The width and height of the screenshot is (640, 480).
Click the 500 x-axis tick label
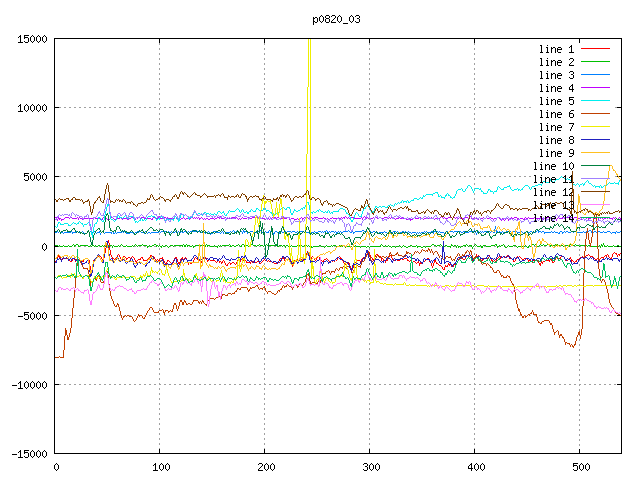pyautogui.click(x=579, y=467)
